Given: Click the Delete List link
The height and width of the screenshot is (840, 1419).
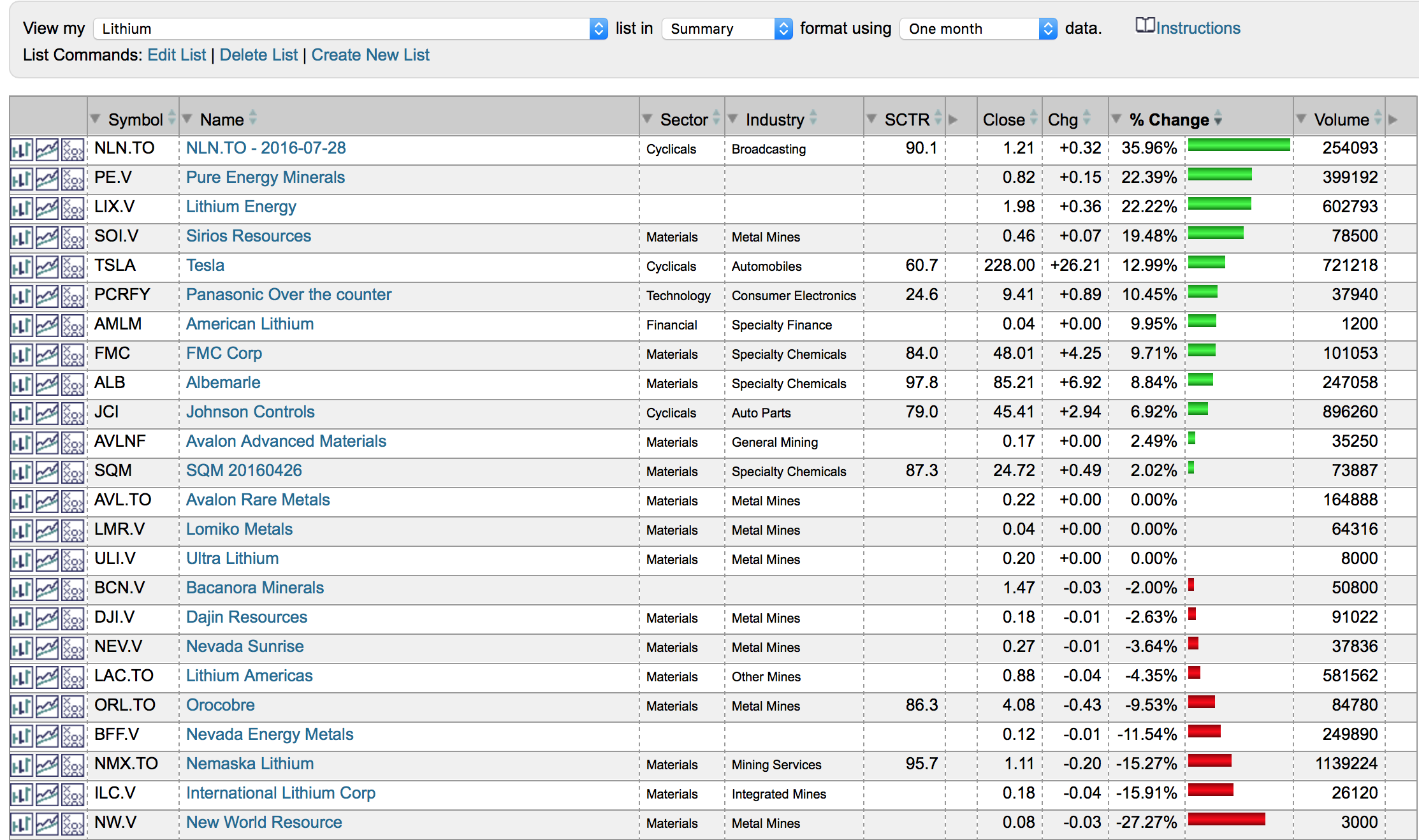Looking at the screenshot, I should (258, 55).
